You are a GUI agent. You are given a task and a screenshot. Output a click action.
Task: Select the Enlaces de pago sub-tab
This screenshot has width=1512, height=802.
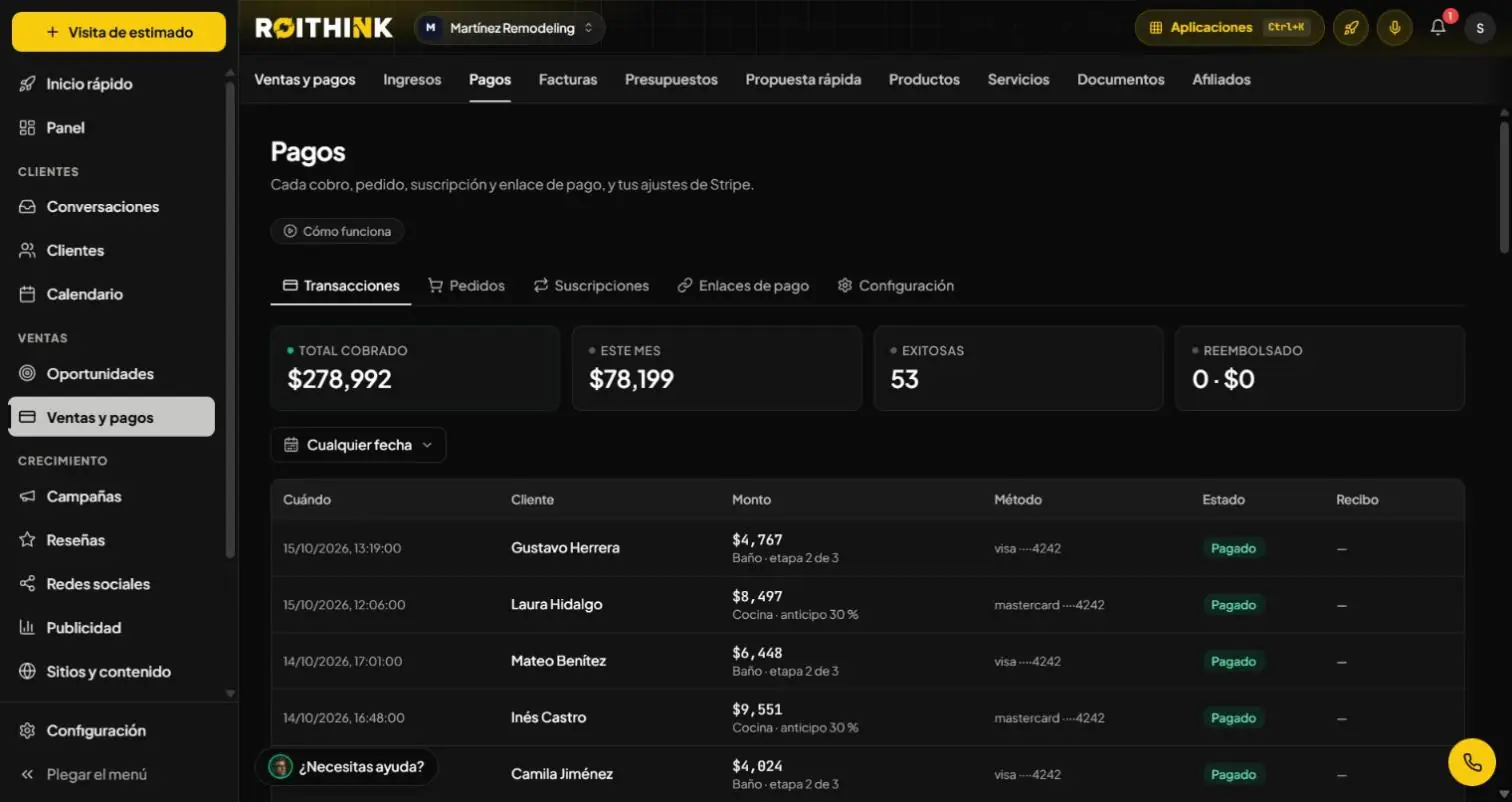point(743,286)
